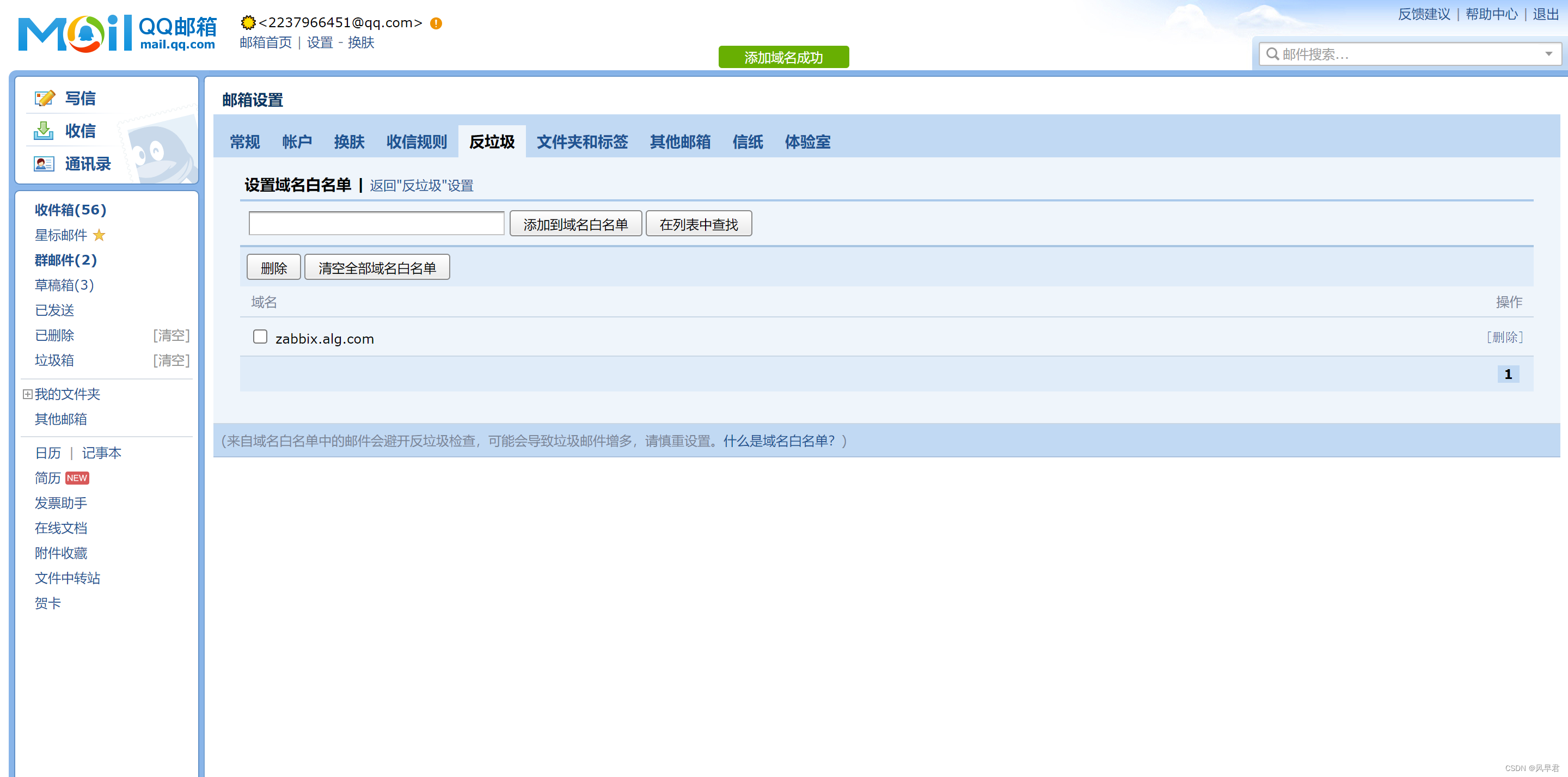Open the 返回"反垃圾"设置 link

coord(421,185)
